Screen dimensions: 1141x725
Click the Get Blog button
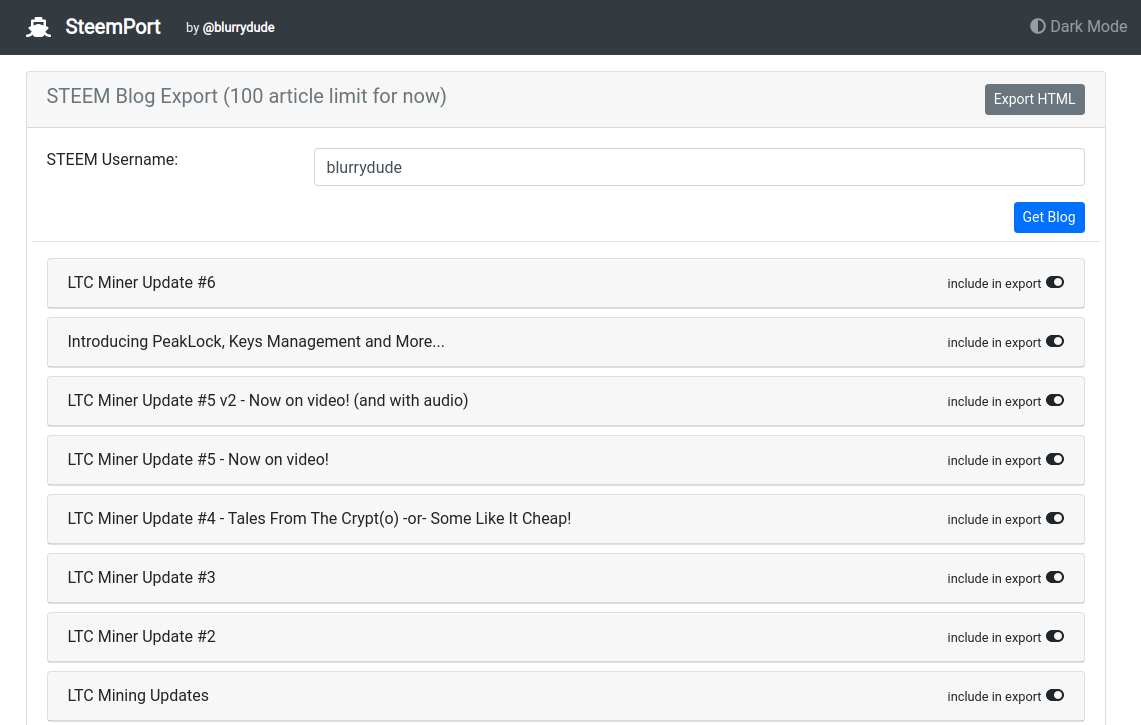coord(1048,217)
